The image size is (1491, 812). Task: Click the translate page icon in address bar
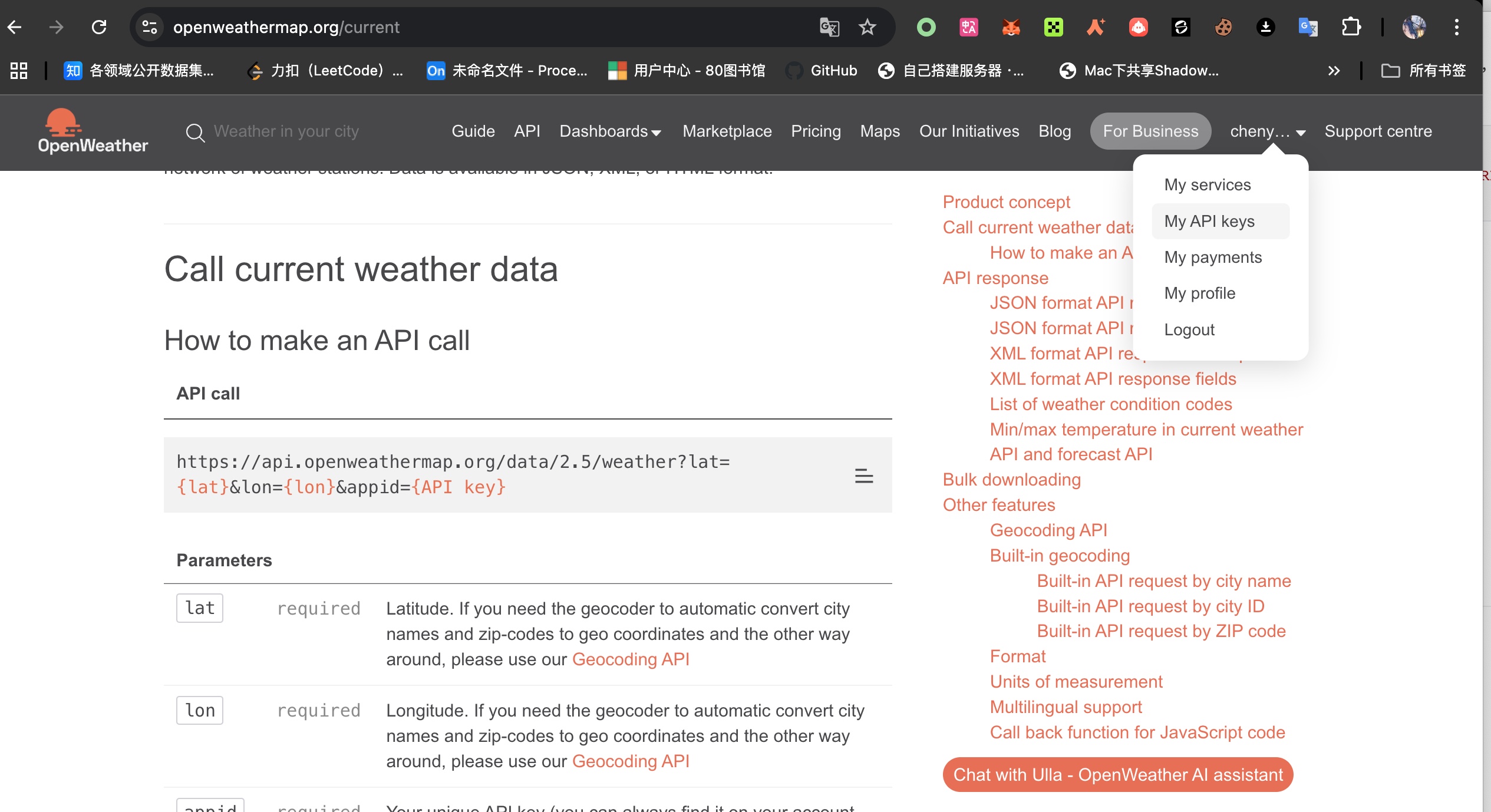829,27
